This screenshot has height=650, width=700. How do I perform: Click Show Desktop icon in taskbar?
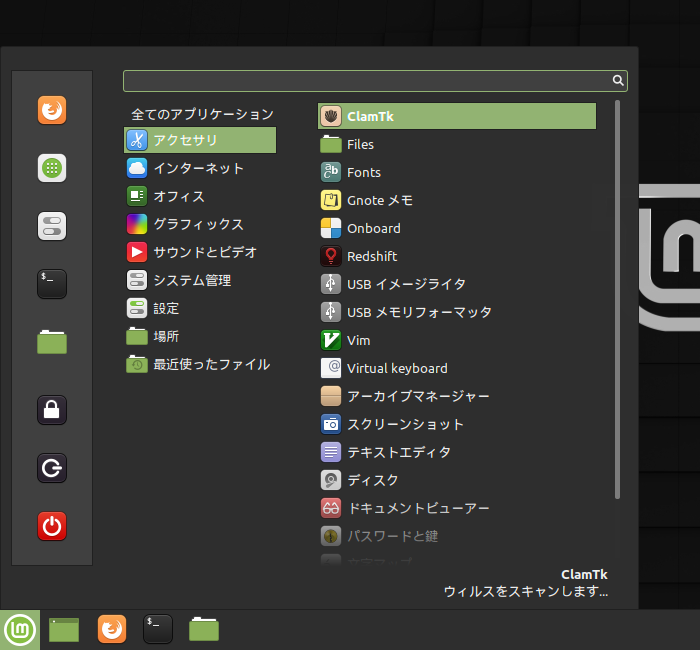tap(64, 630)
